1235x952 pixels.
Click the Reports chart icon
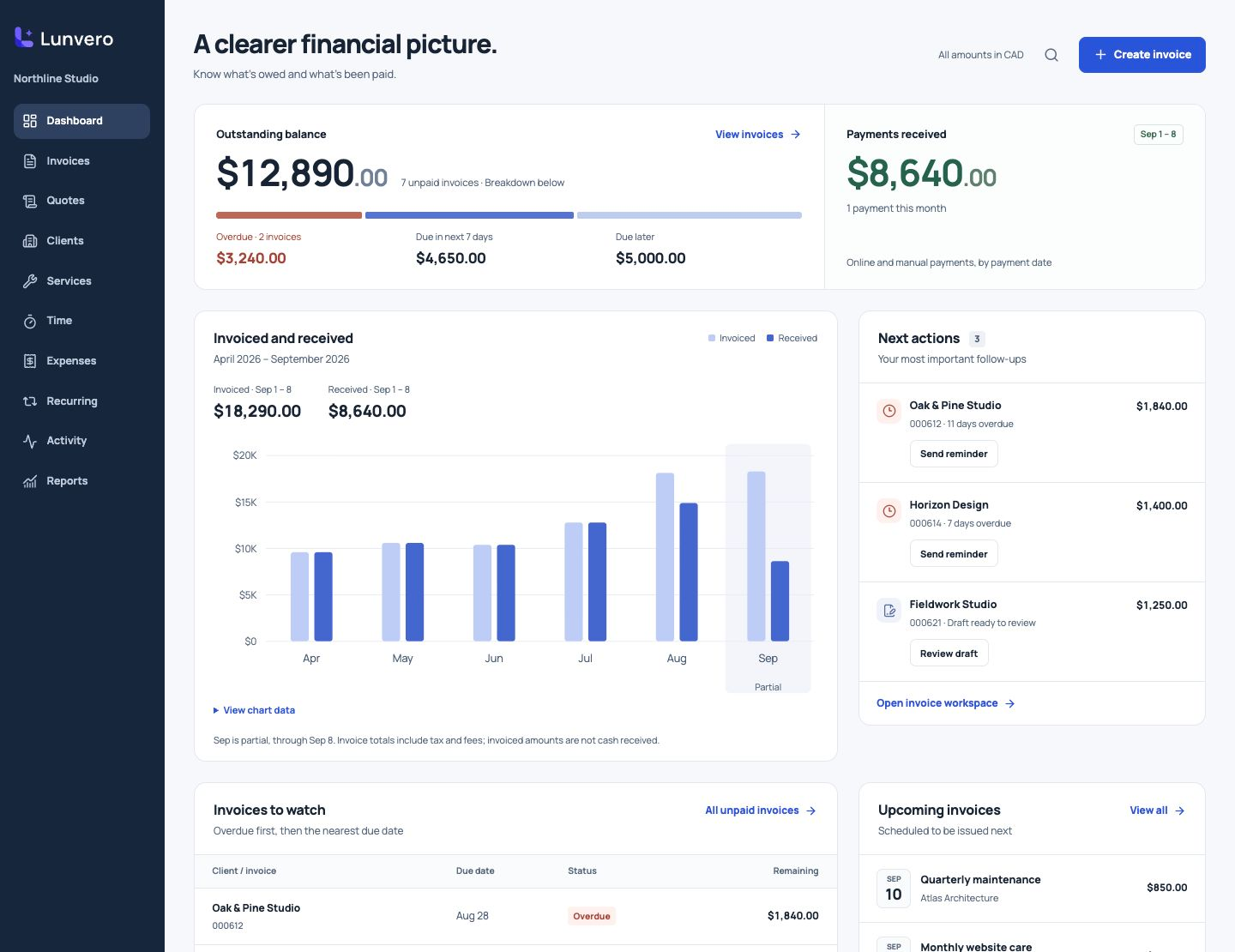point(30,481)
